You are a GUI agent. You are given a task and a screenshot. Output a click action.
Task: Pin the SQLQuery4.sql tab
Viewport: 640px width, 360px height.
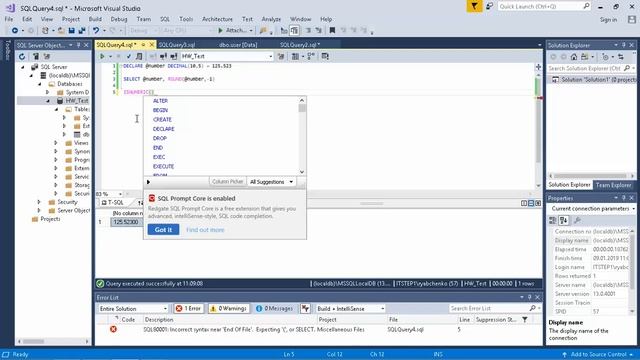point(143,44)
